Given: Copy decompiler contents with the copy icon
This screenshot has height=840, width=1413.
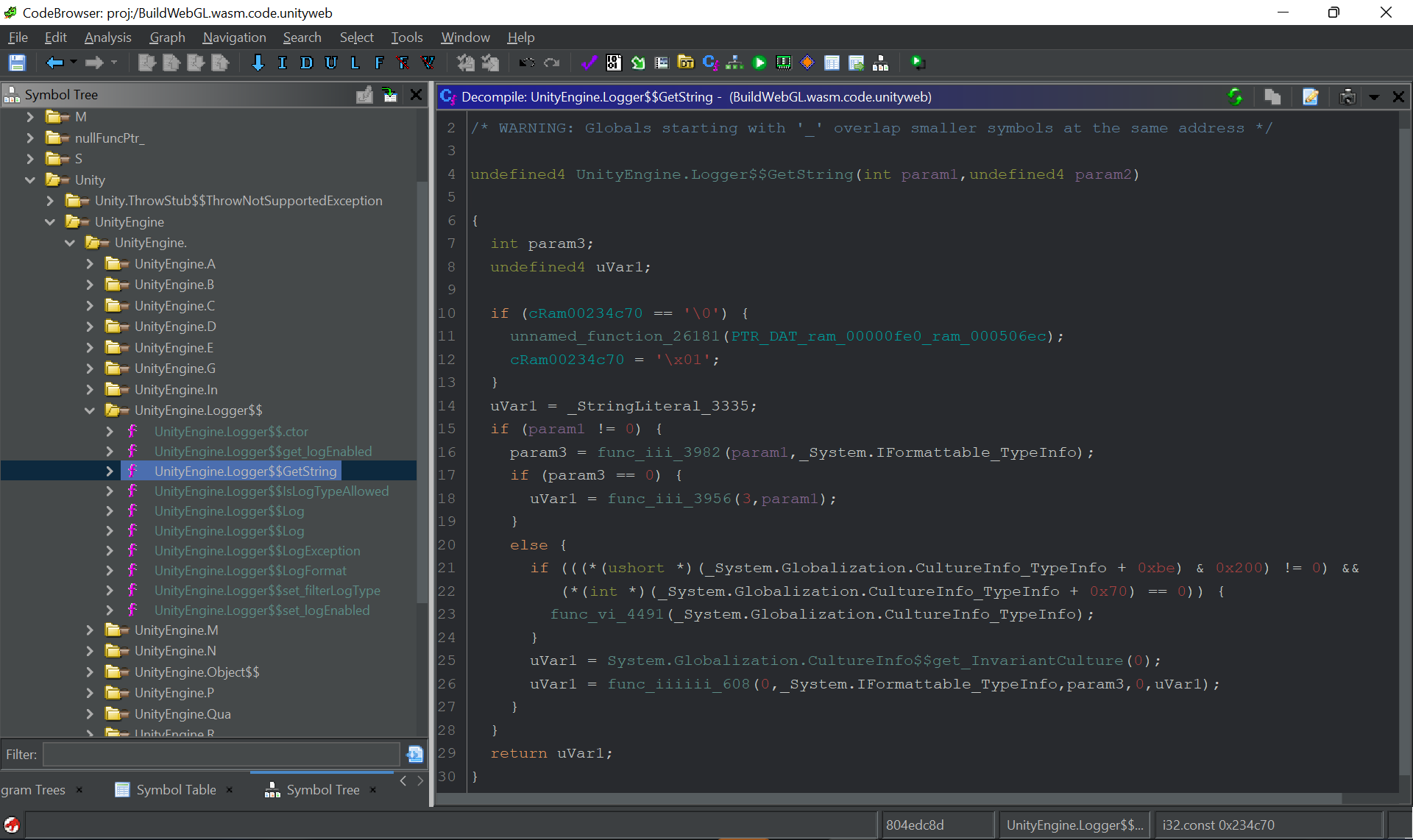Looking at the screenshot, I should (1272, 96).
